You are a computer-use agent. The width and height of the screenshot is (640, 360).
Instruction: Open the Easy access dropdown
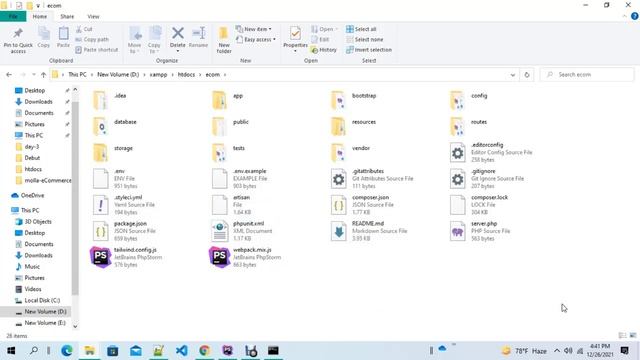tap(256, 40)
